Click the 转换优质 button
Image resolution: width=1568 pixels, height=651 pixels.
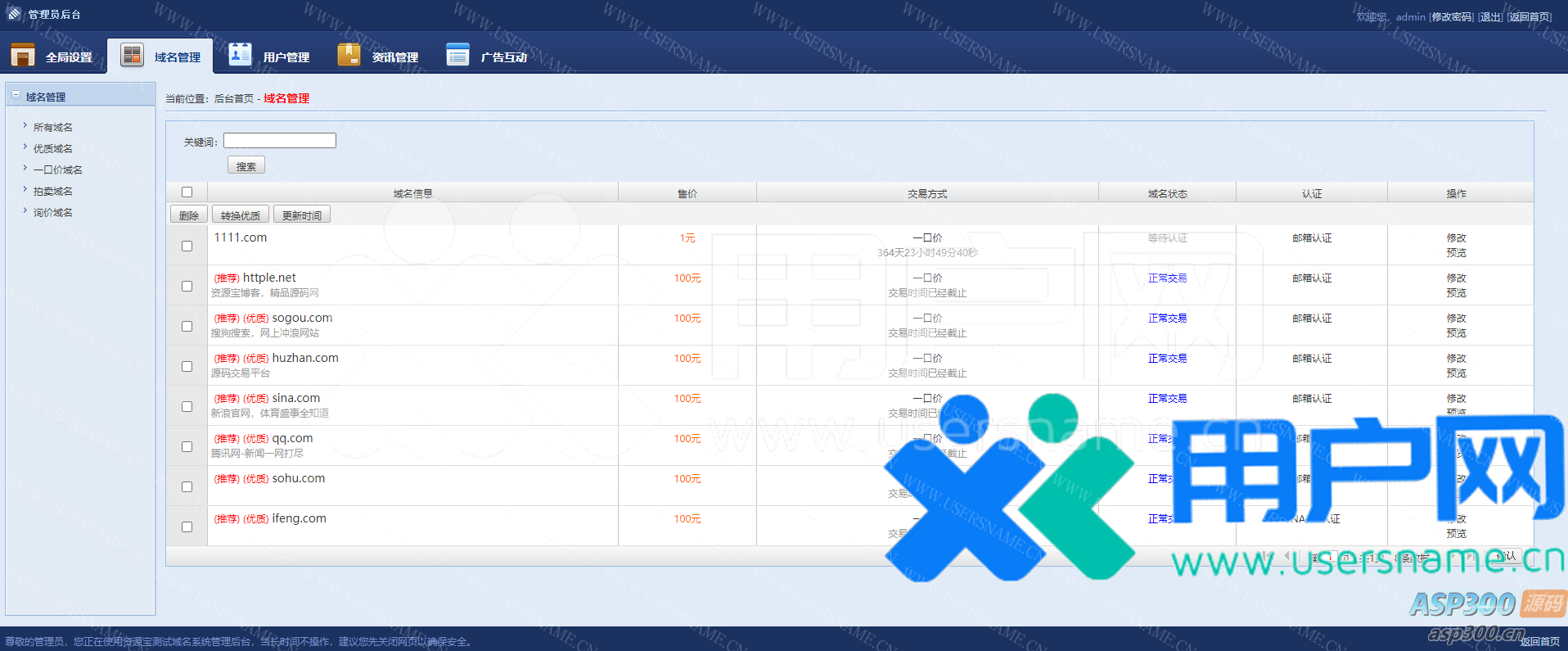click(241, 215)
